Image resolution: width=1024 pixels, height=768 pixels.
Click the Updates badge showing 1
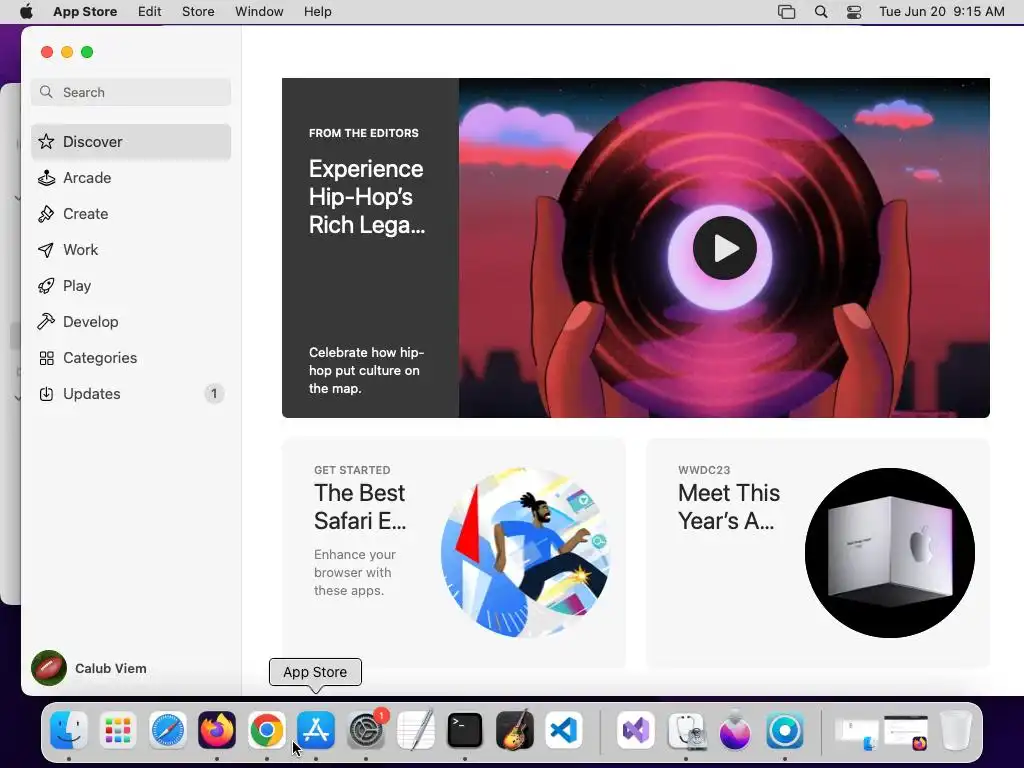pos(214,394)
